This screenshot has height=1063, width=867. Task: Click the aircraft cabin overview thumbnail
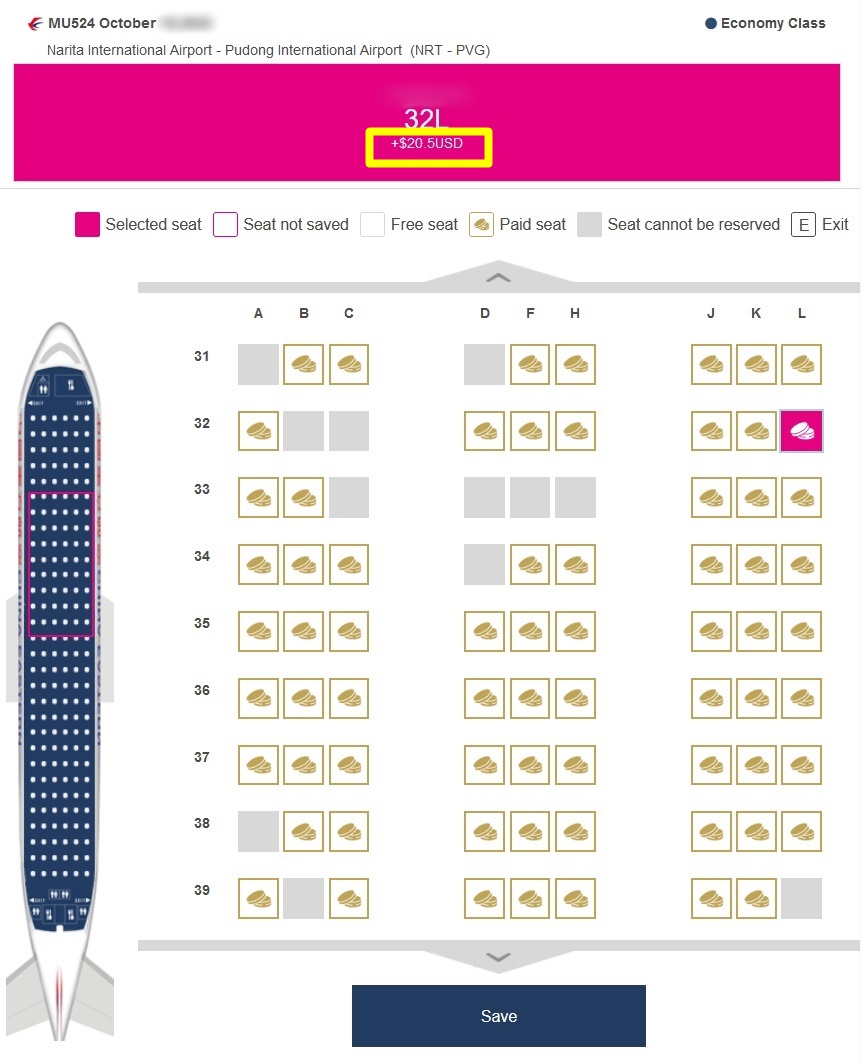click(x=62, y=565)
